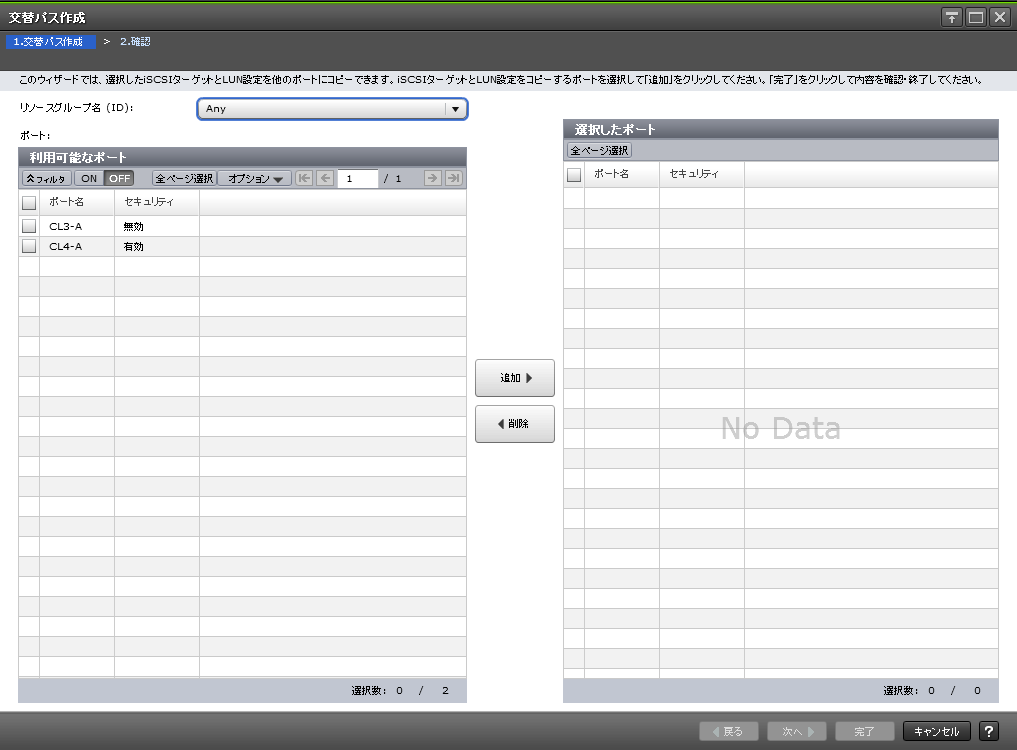Screen dimensions: 1017x750
Task: Jump to first page with leftmost pager icon
Action: [305, 178]
